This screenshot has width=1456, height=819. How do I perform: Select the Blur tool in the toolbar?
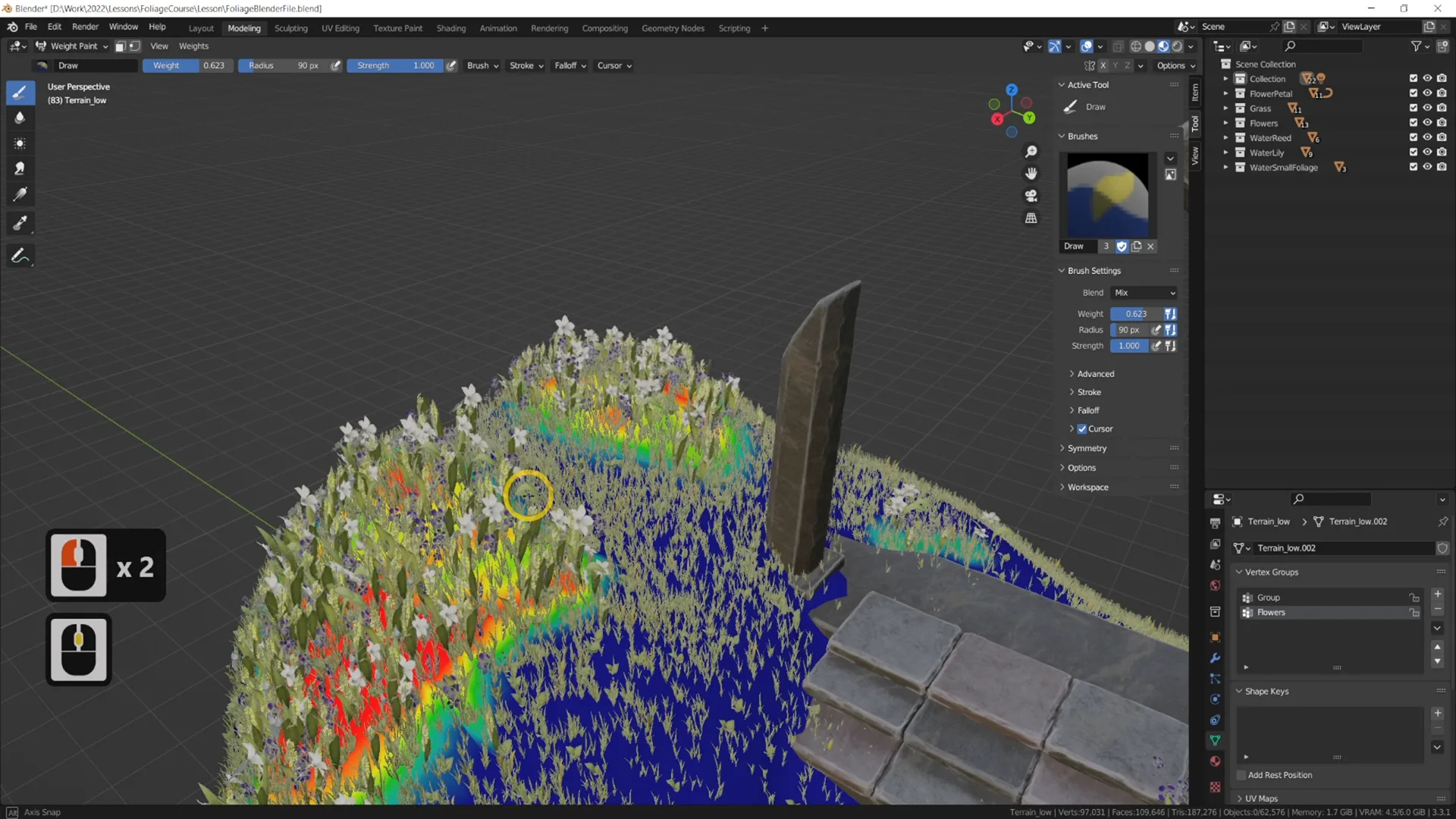[x=20, y=118]
